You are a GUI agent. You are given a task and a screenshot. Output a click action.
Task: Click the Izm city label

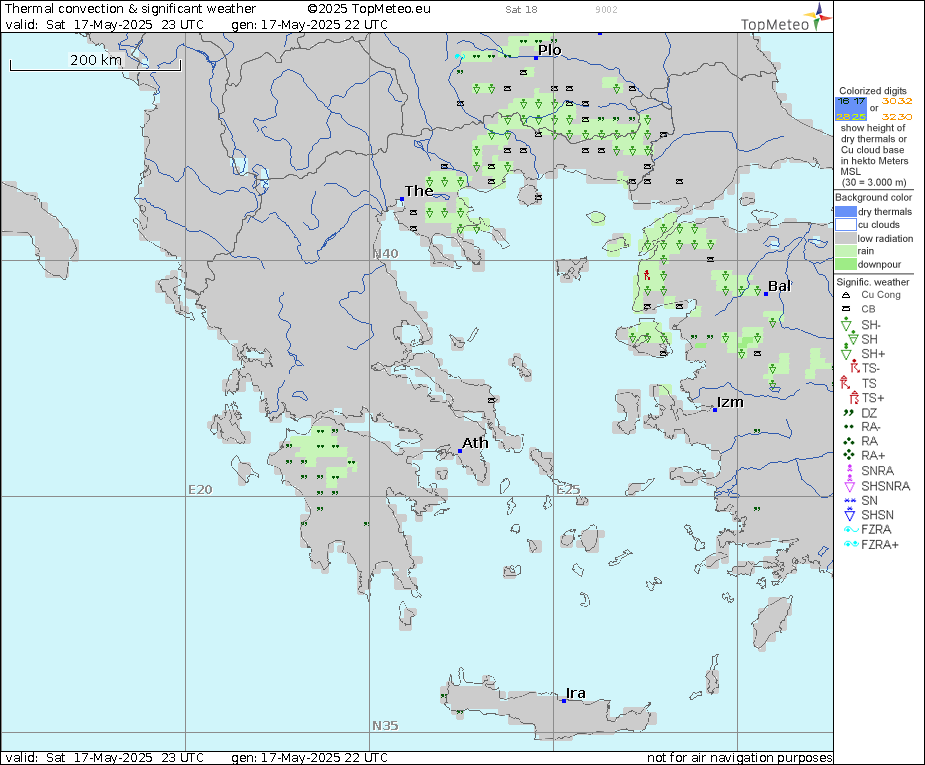coord(730,402)
